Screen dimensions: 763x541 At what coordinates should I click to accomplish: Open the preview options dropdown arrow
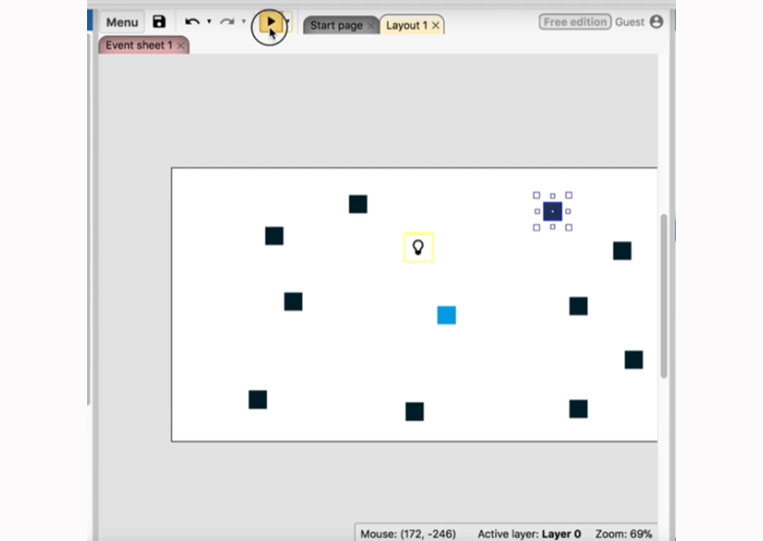point(288,22)
